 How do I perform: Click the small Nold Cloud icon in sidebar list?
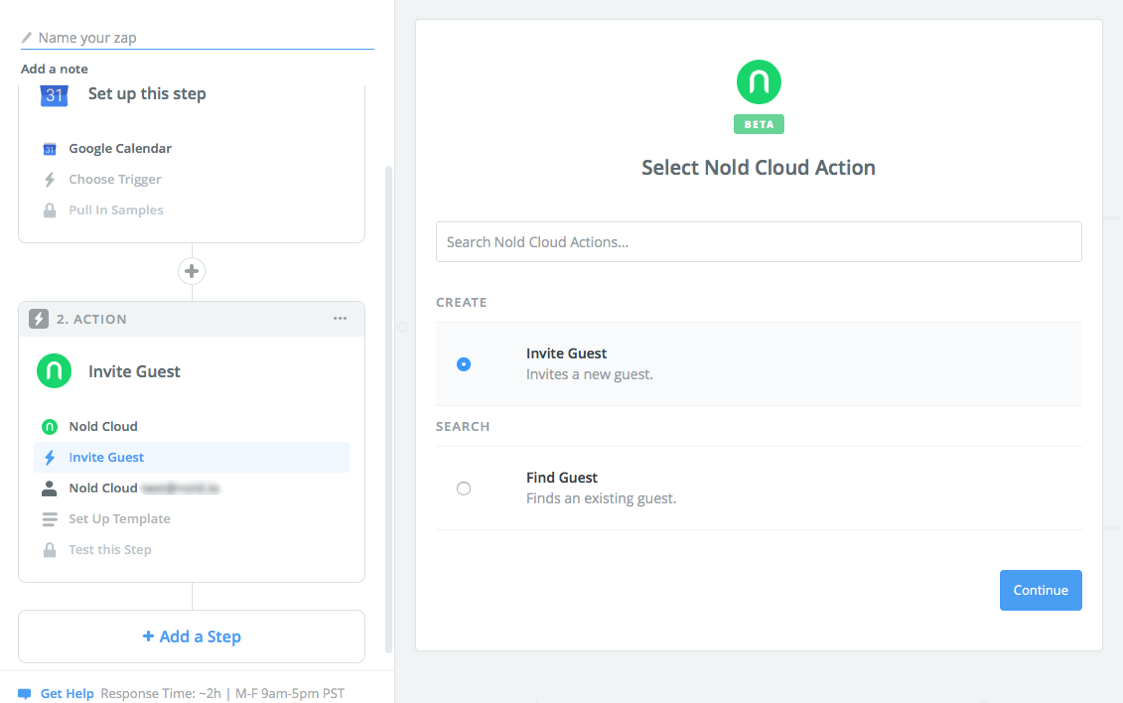tap(49, 427)
